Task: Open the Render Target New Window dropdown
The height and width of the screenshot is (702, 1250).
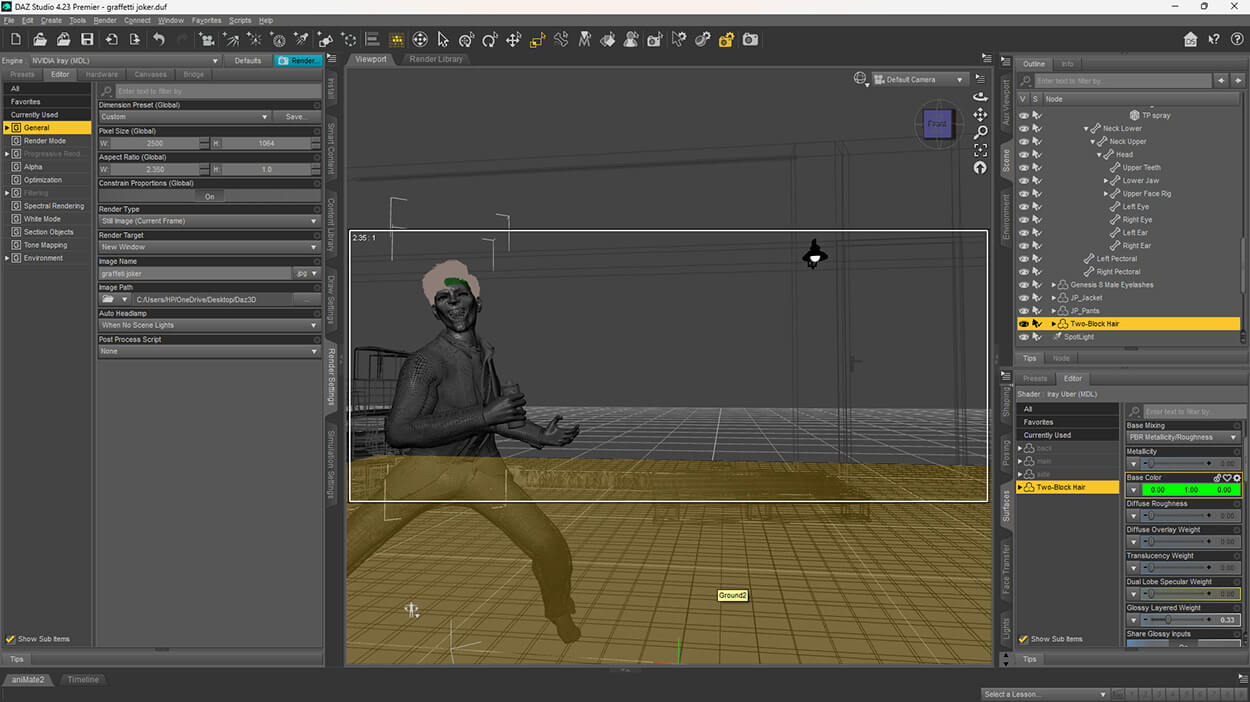Action: point(209,247)
